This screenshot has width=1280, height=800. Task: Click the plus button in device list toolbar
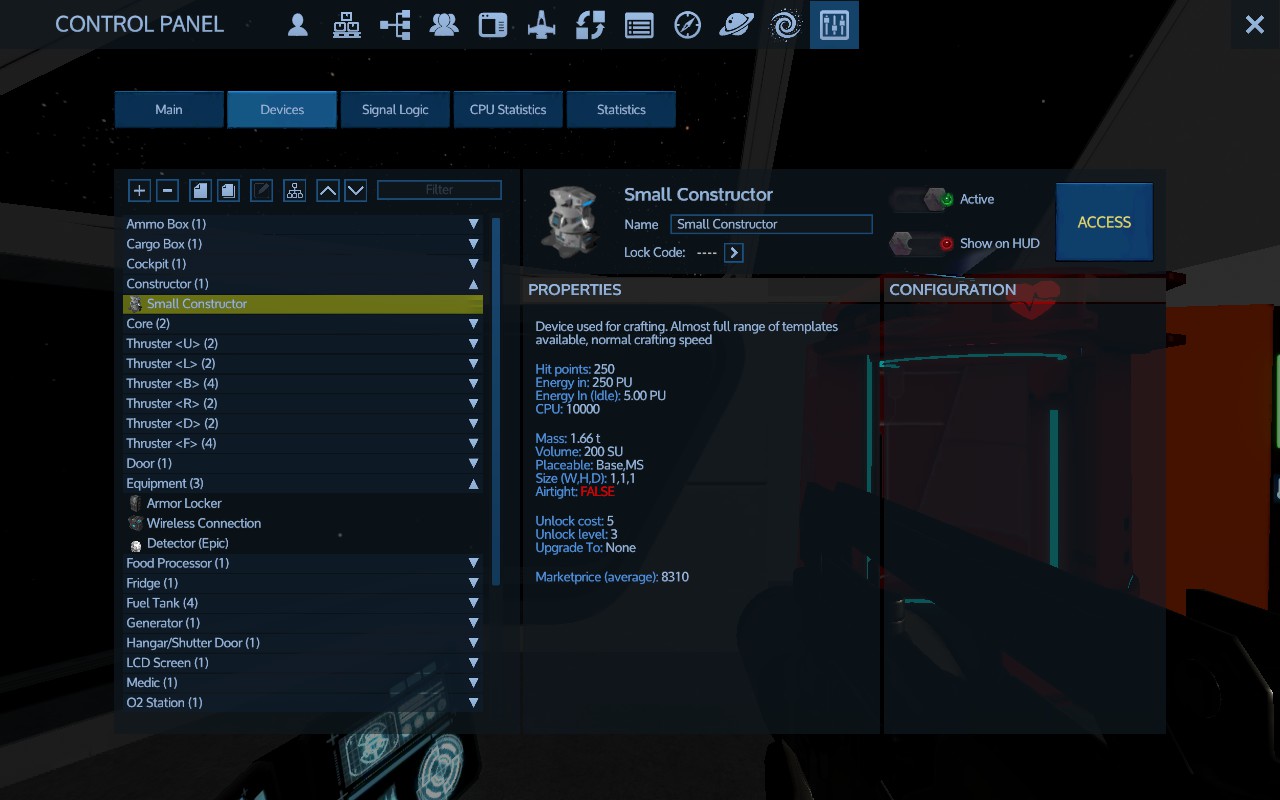[139, 190]
